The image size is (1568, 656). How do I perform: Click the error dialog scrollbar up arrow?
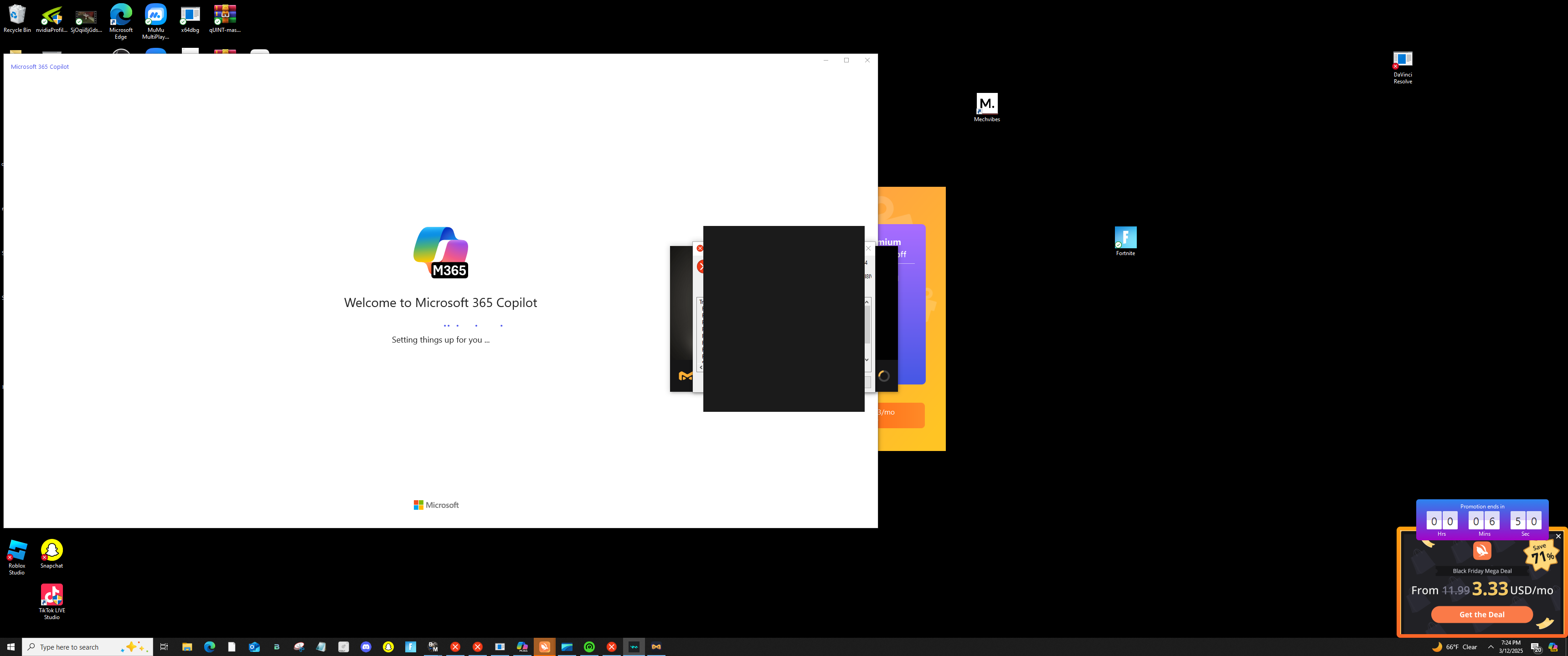tap(867, 302)
